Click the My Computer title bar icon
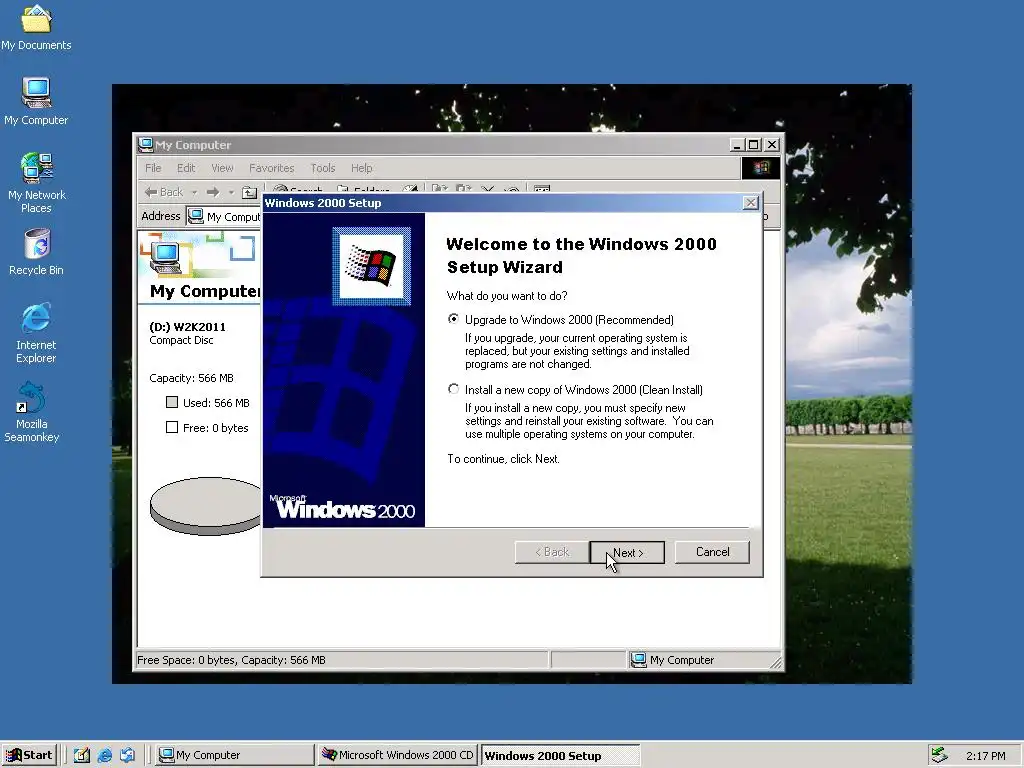The image size is (1024, 768). pos(146,144)
